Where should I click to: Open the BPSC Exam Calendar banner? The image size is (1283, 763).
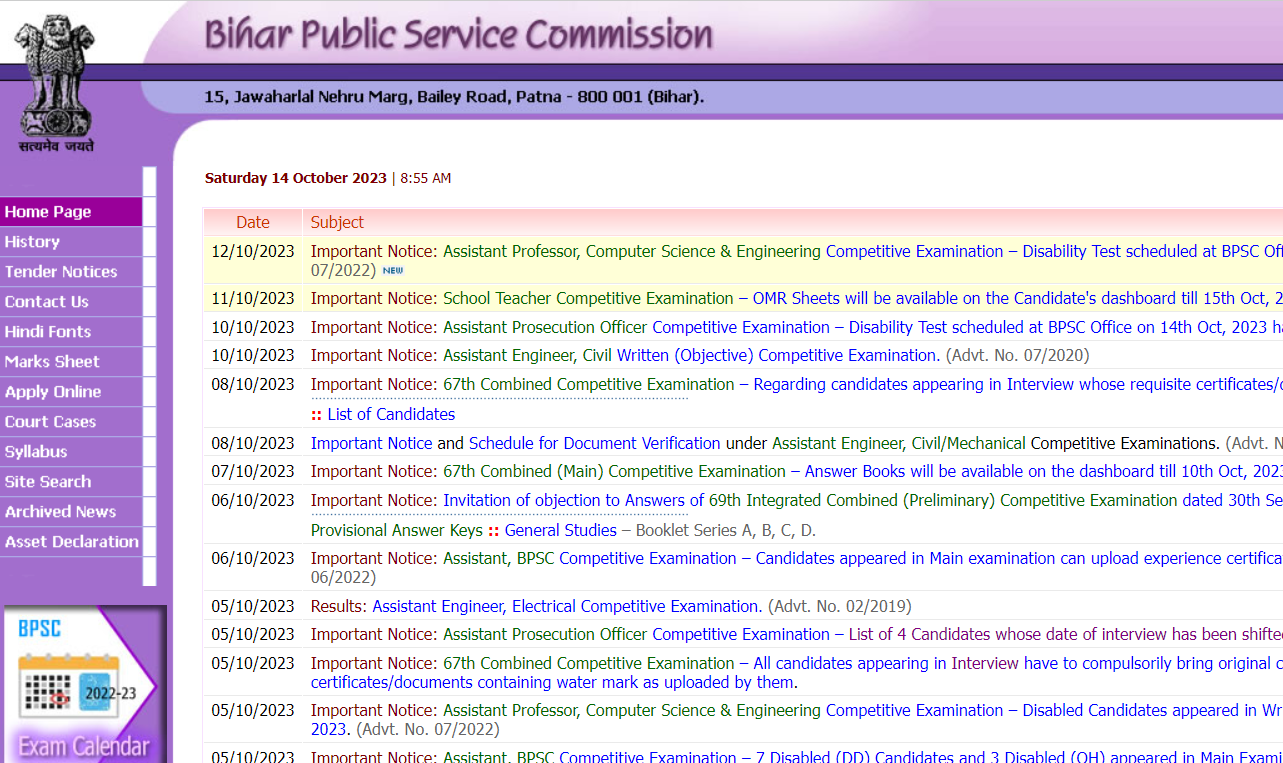pos(84,684)
